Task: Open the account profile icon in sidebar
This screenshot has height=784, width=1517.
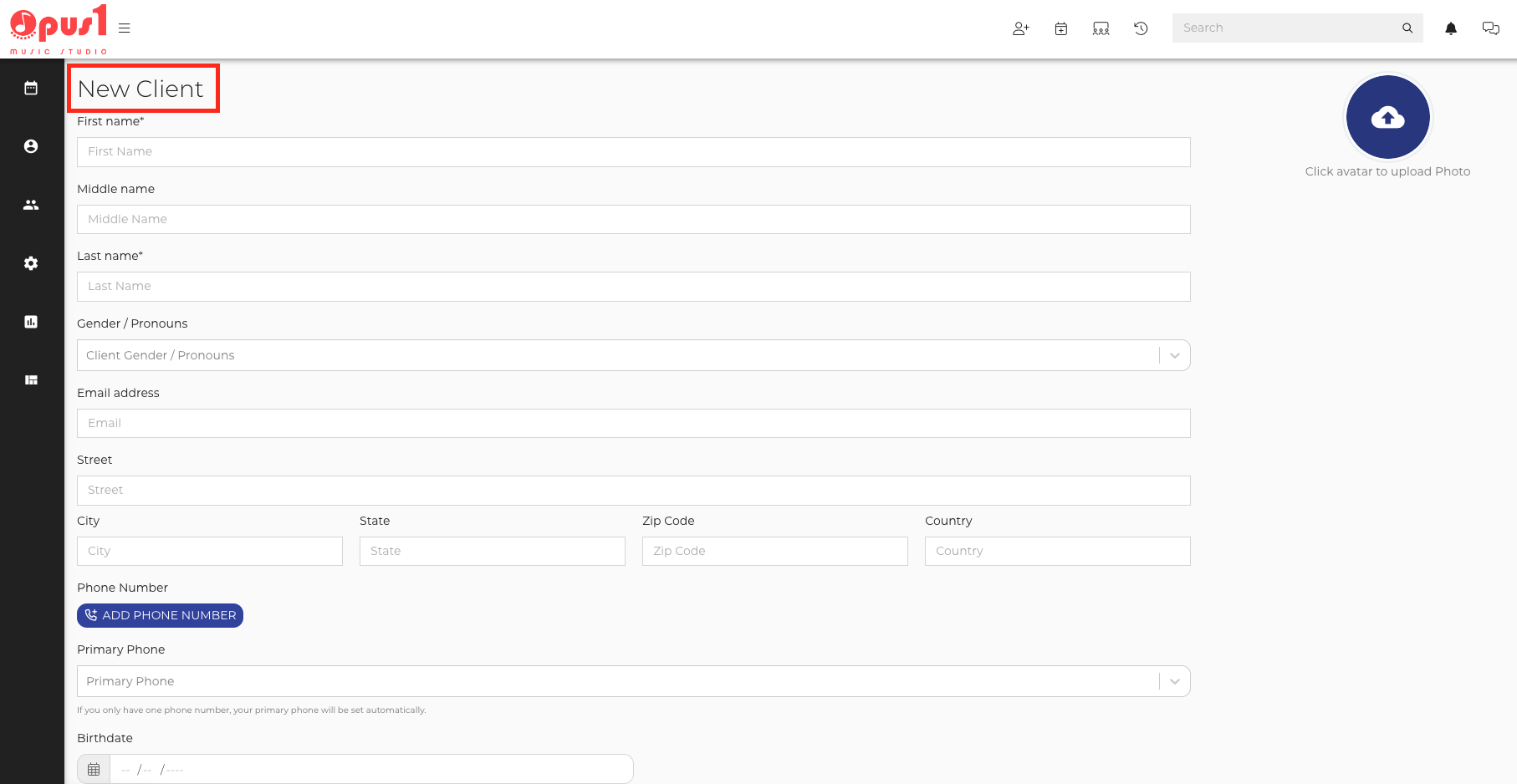Action: (31, 146)
